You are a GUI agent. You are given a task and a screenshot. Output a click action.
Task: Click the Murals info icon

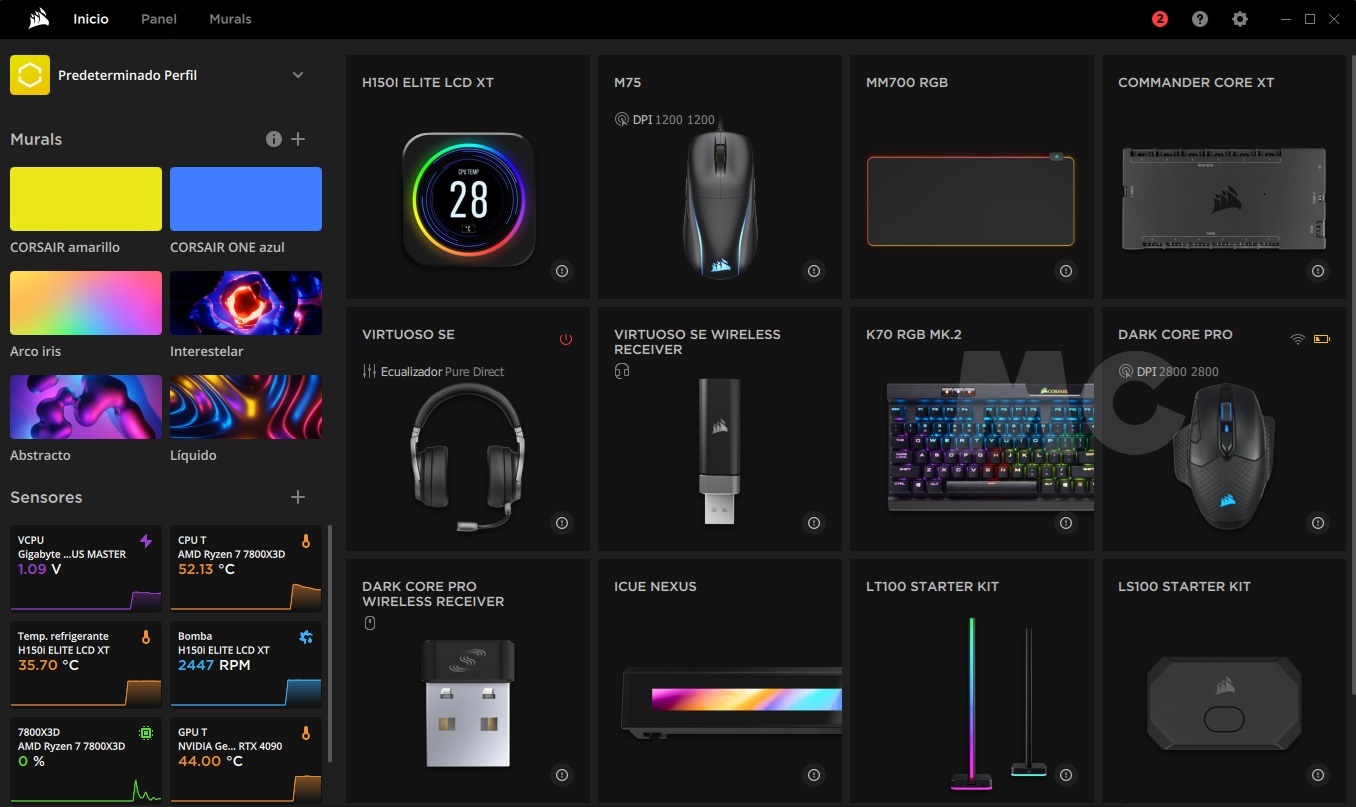pyautogui.click(x=274, y=139)
